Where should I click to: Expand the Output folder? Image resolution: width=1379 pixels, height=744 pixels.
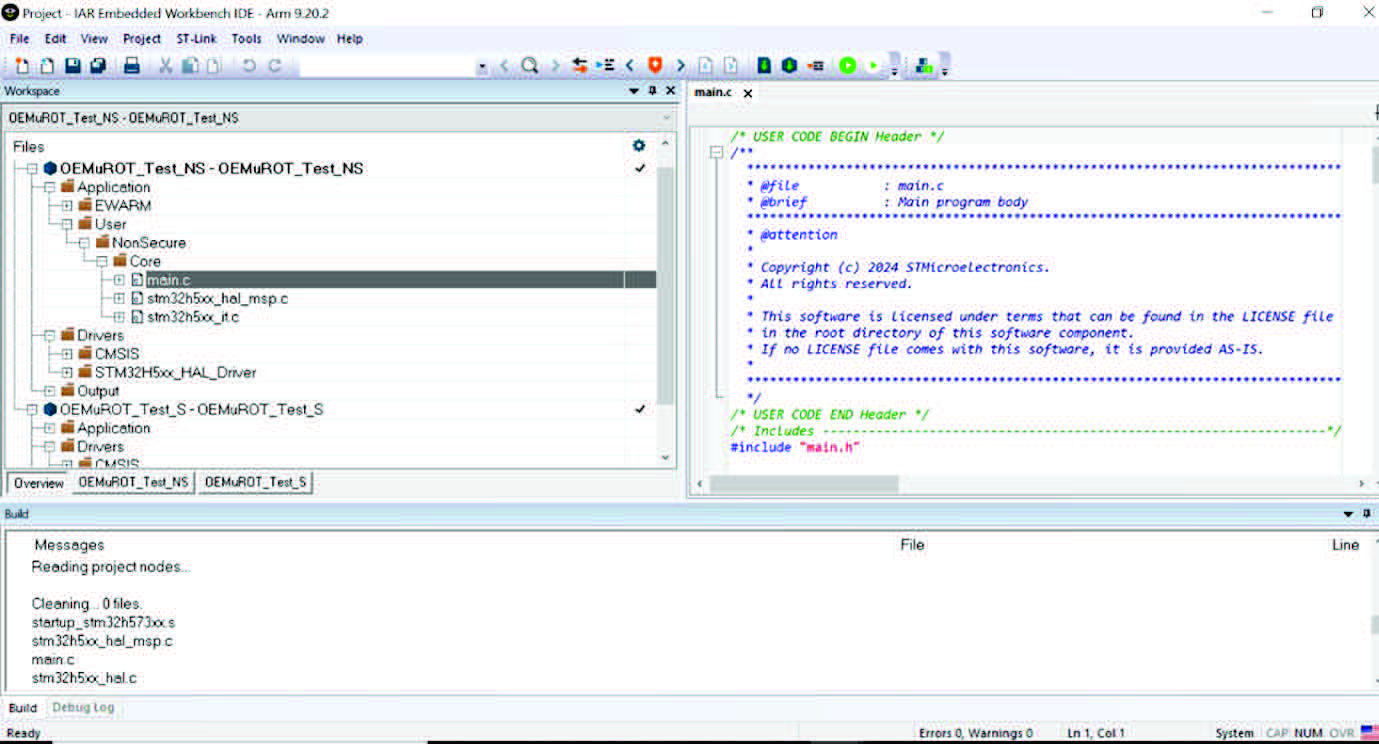tap(49, 391)
